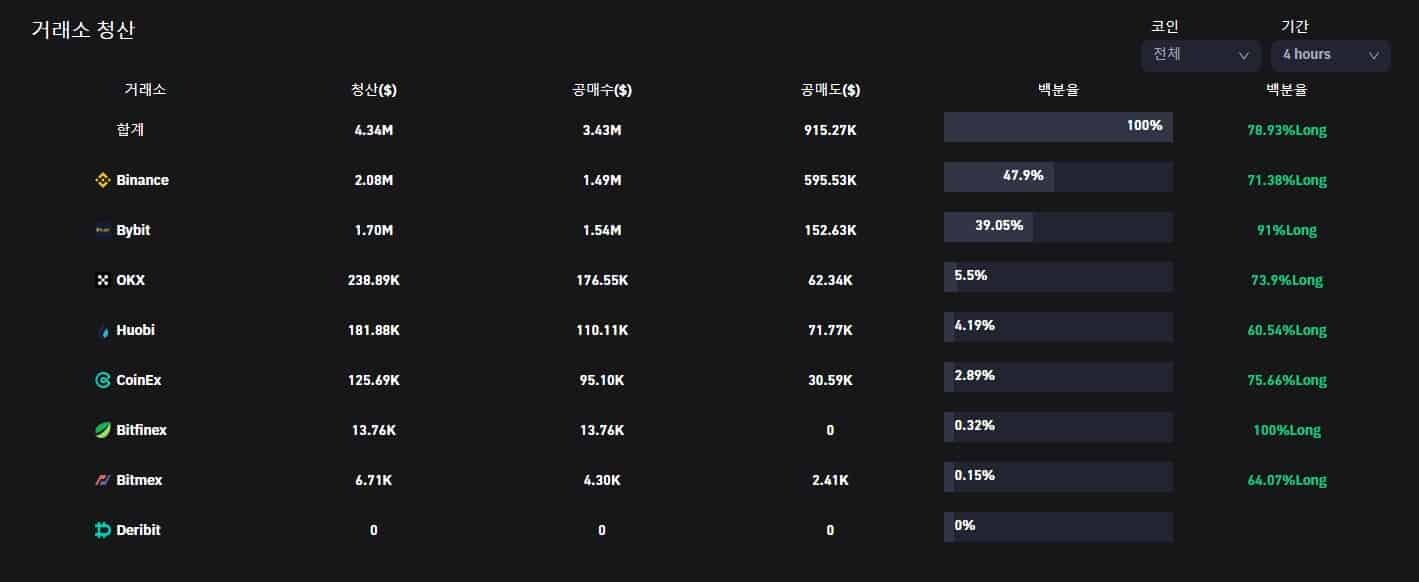Click the Bybit exchange logo icon
This screenshot has width=1419, height=582.
tap(102, 230)
